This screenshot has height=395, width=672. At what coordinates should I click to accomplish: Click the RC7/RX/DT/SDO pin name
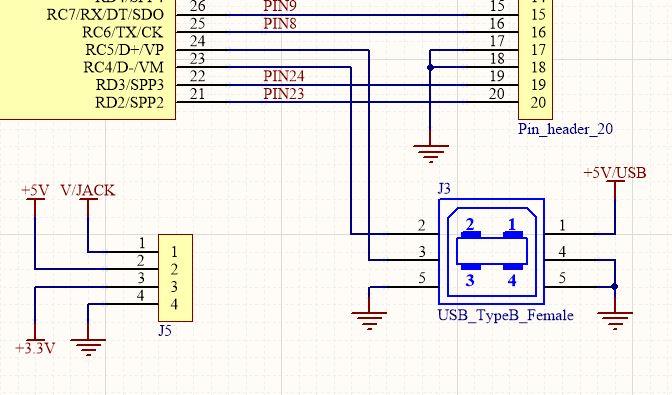click(105, 15)
